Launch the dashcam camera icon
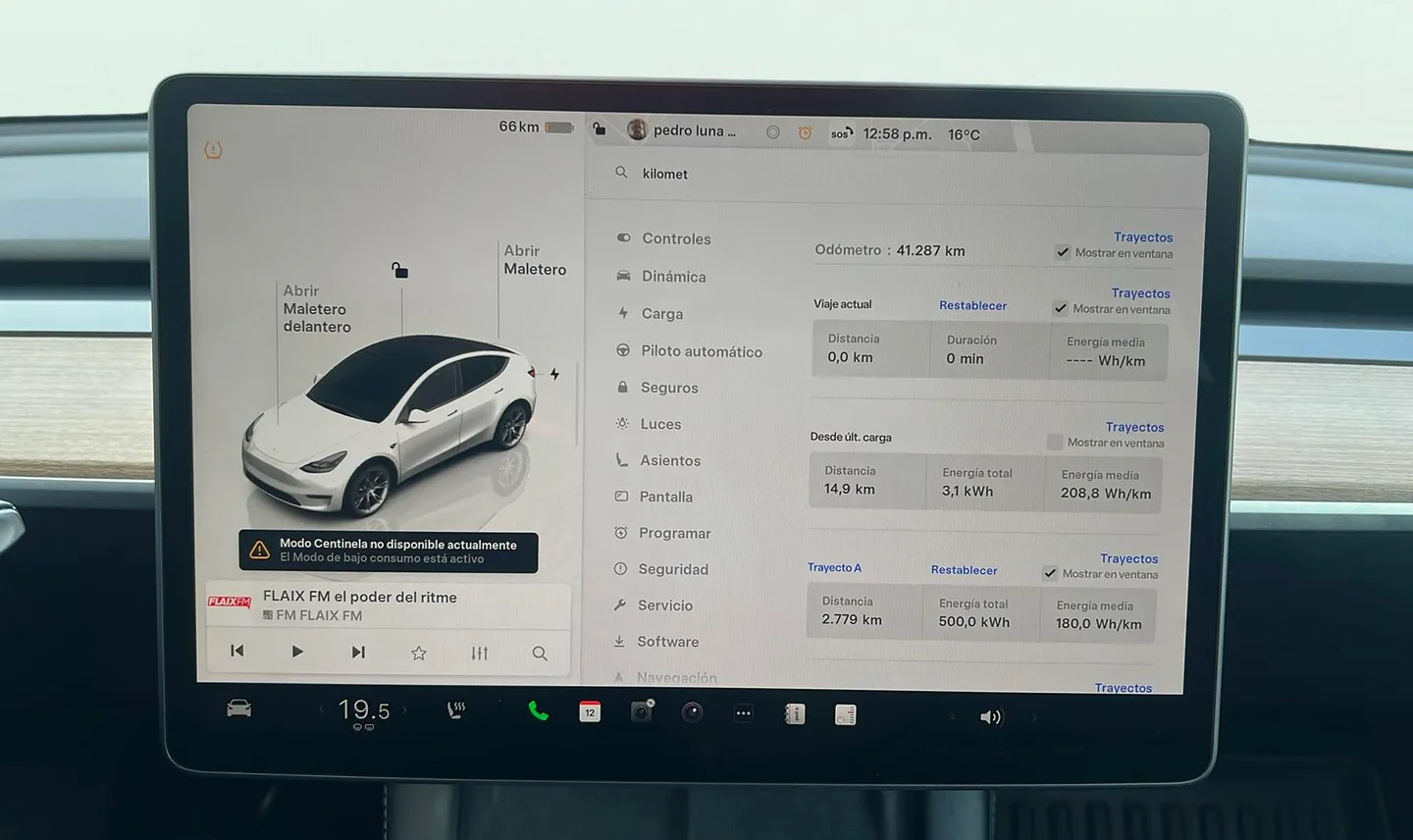This screenshot has height=840, width=1413. (x=642, y=711)
